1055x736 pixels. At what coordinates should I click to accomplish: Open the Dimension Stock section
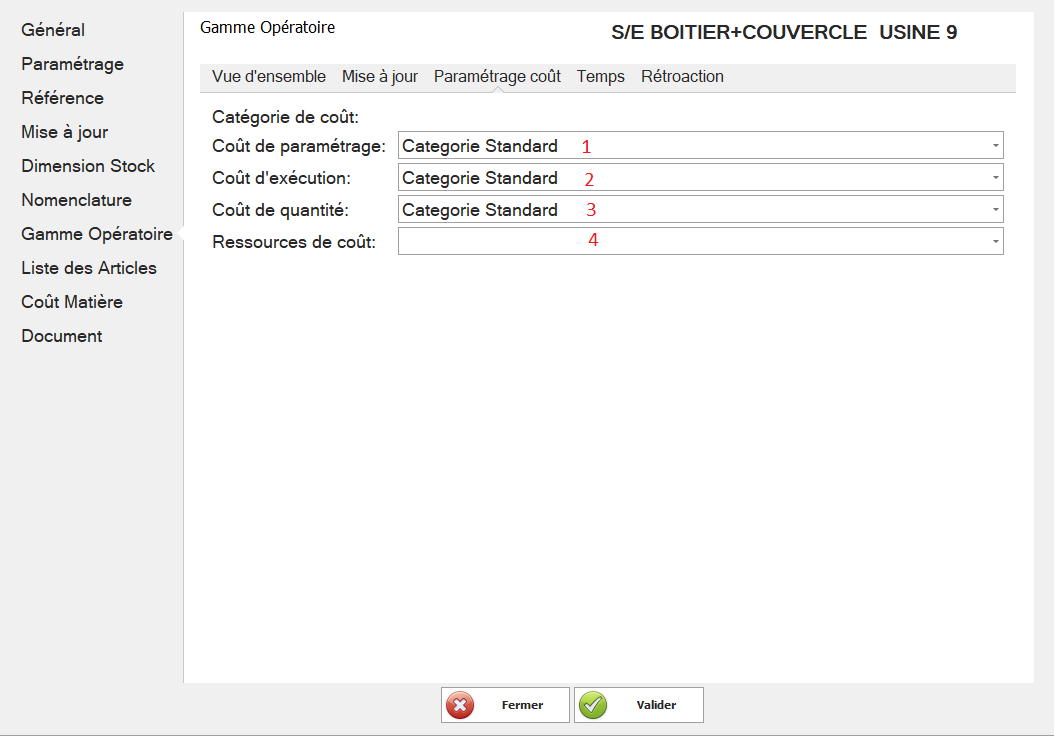88,166
